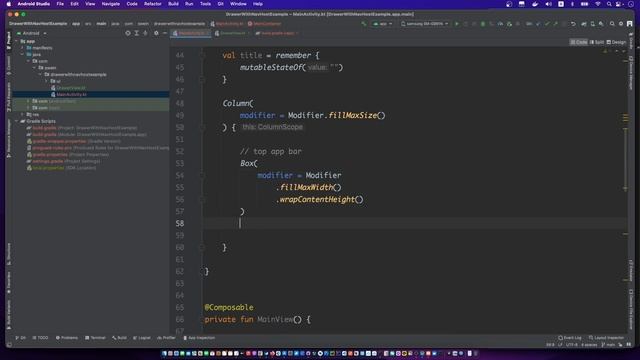Image resolution: width=640 pixels, height=360 pixels.
Task: Open the File menu
Action: pos(60,4)
